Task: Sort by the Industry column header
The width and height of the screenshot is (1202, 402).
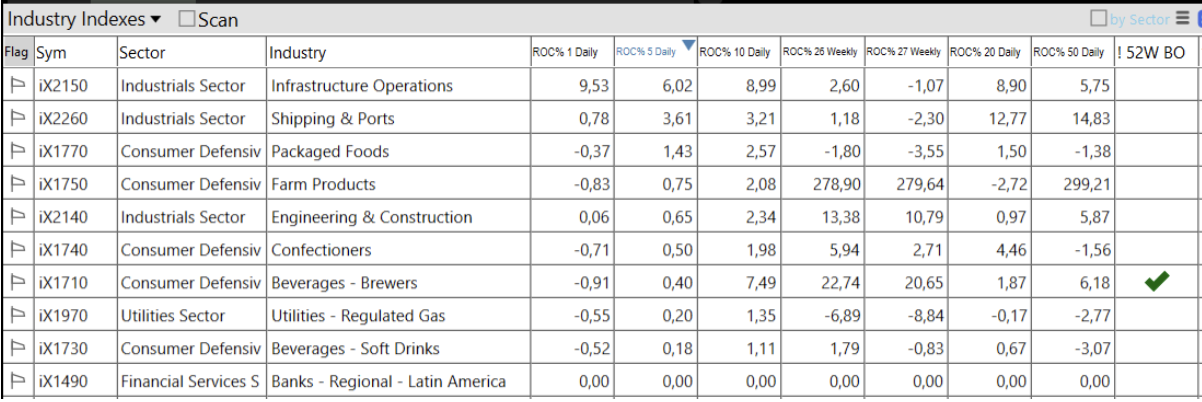Action: 297,53
